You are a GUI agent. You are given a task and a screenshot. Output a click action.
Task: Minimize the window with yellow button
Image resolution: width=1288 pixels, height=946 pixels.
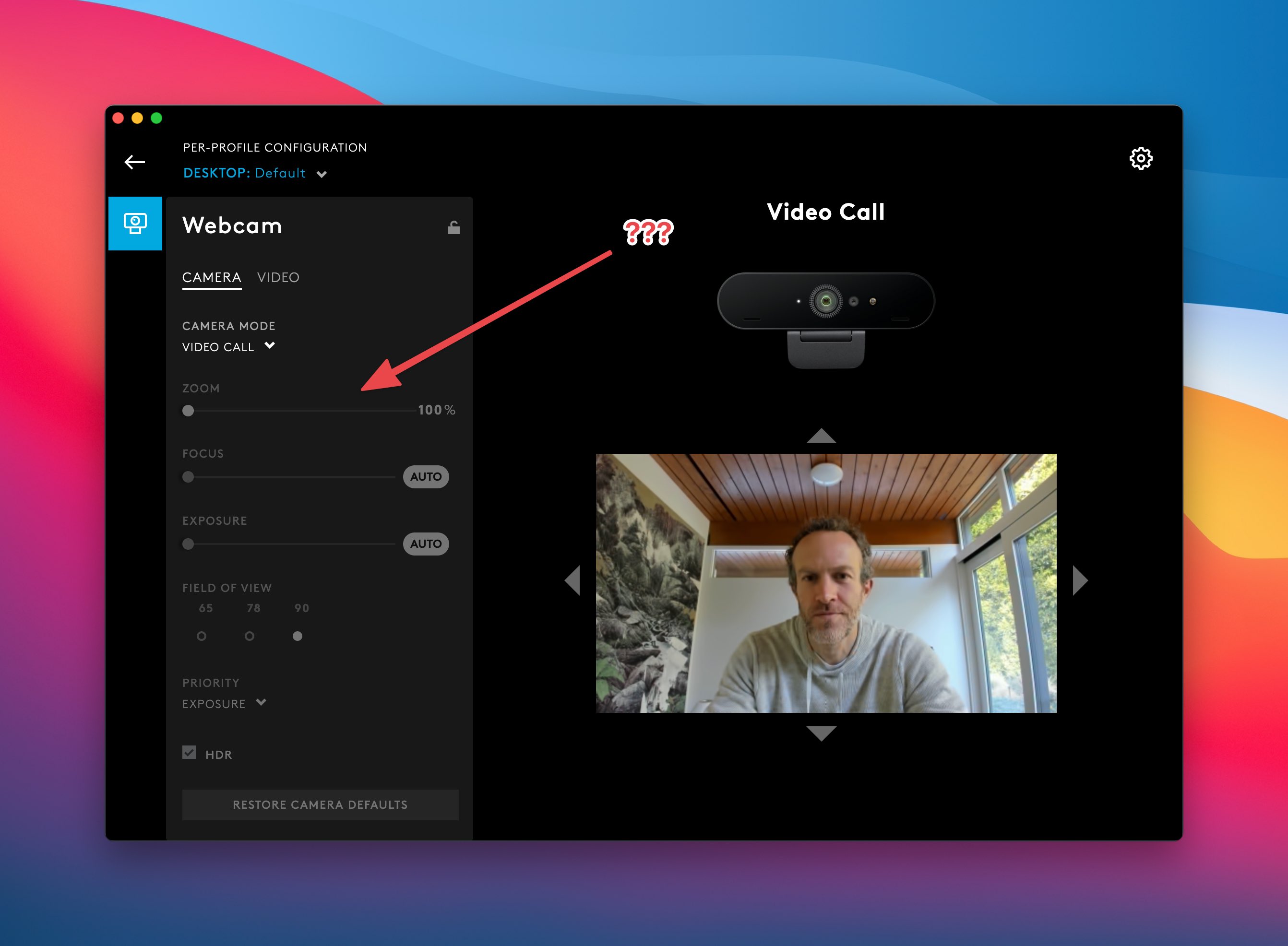[x=137, y=118]
